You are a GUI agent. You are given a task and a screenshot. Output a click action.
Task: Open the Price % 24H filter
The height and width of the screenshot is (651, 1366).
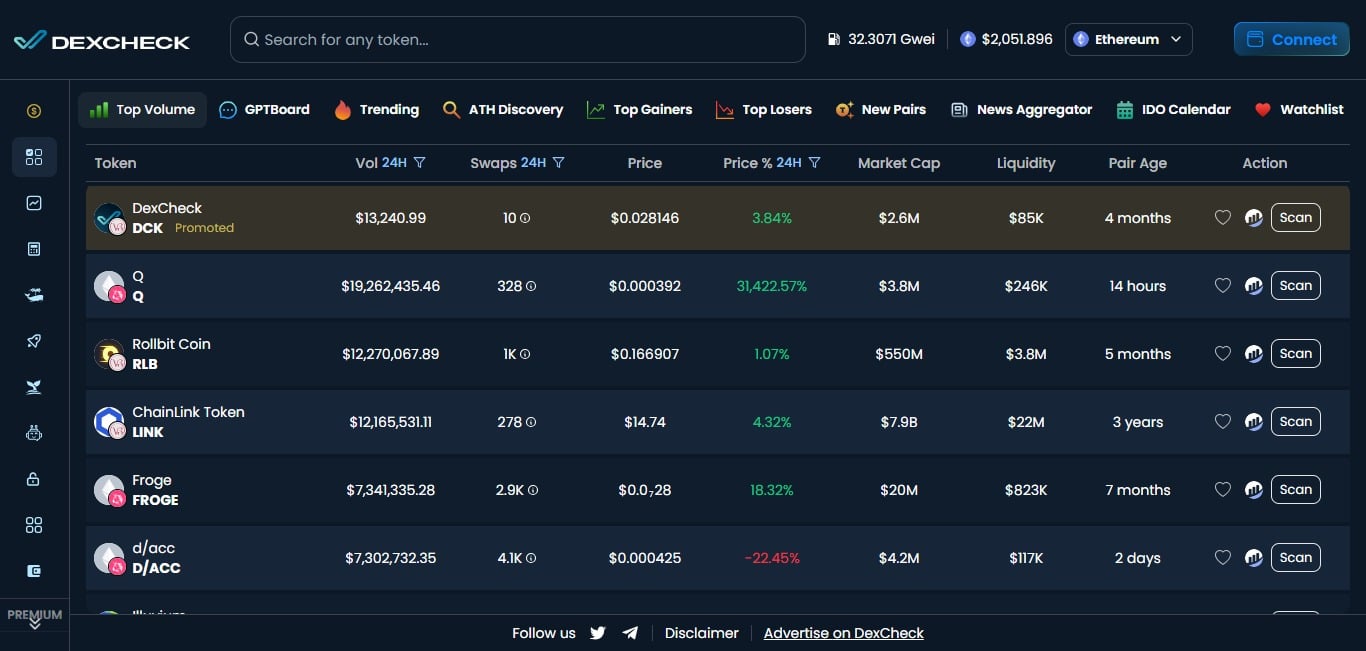coord(815,163)
